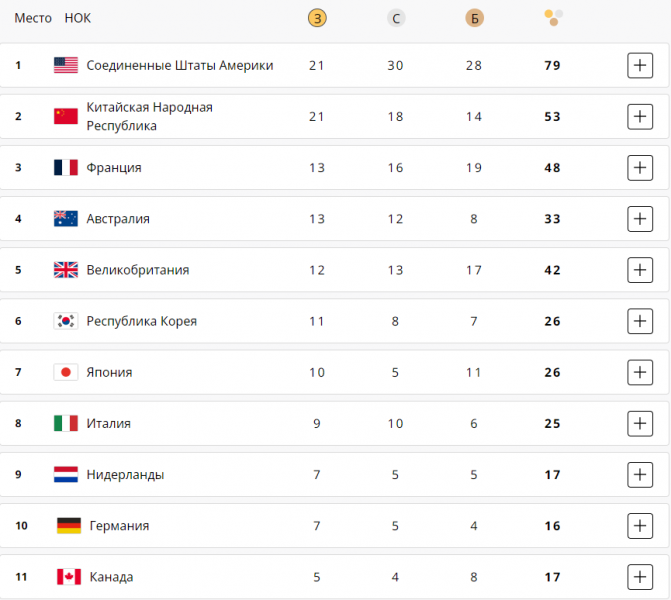The width and height of the screenshot is (671, 600).
Task: Click the НОК column header
Action: (x=77, y=18)
